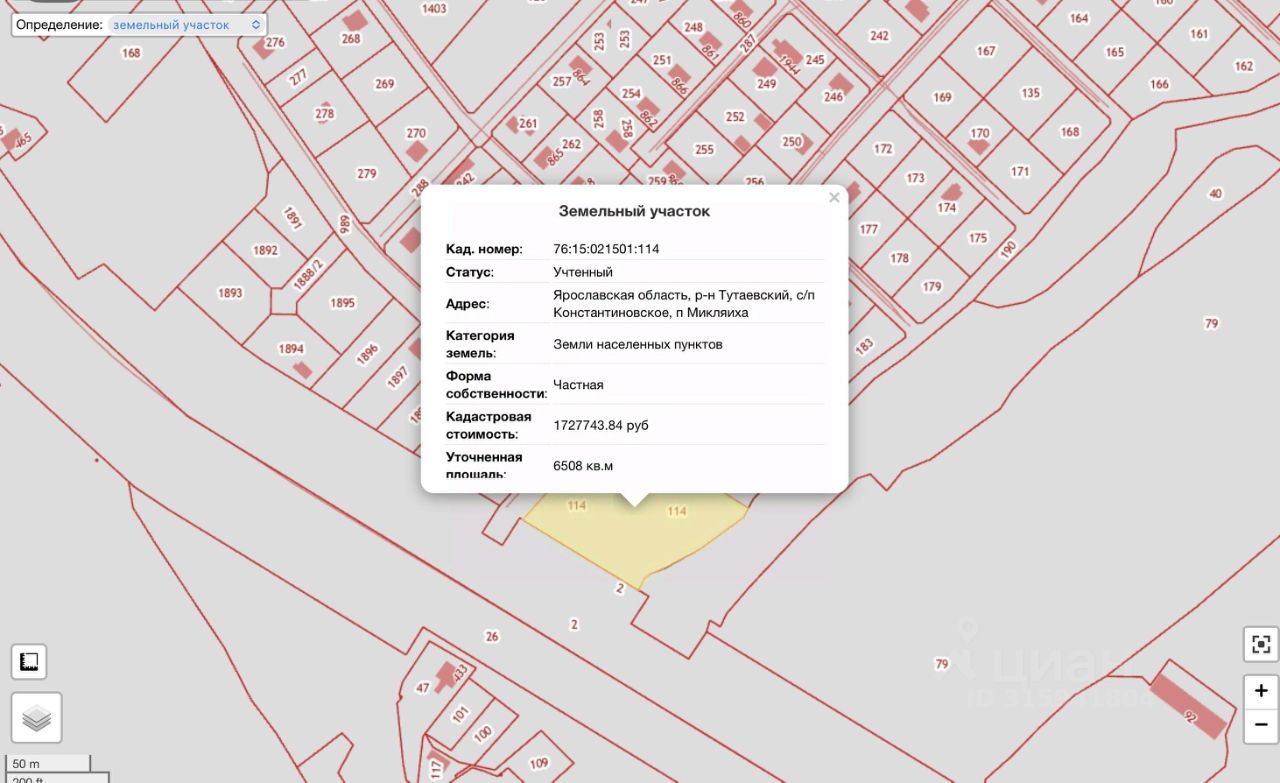
Task: Select parcel 279 on the map
Action: point(366,174)
